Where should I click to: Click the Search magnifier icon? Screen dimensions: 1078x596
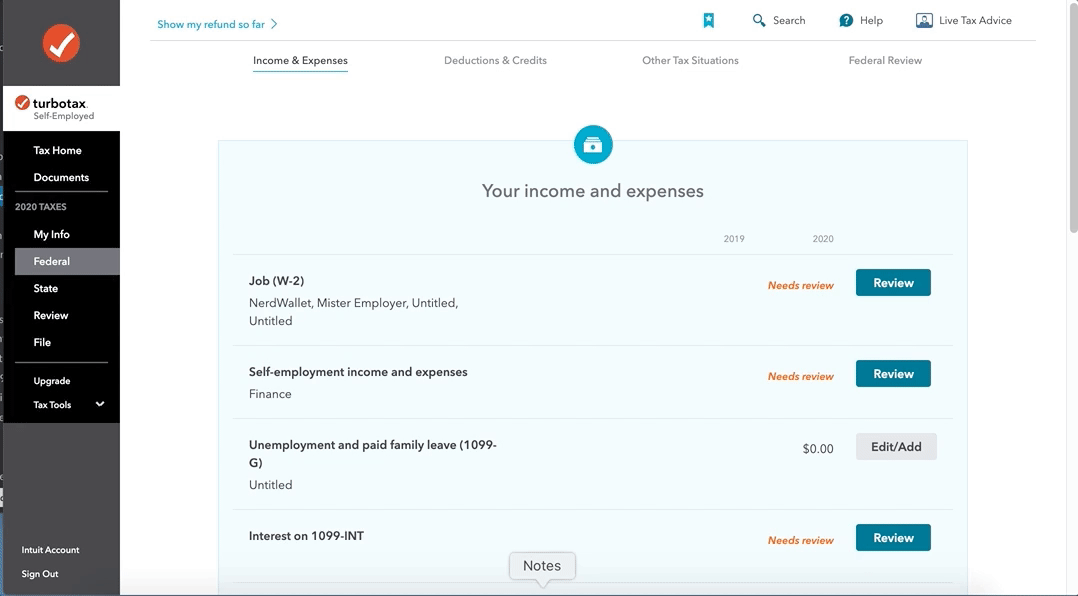(x=759, y=21)
